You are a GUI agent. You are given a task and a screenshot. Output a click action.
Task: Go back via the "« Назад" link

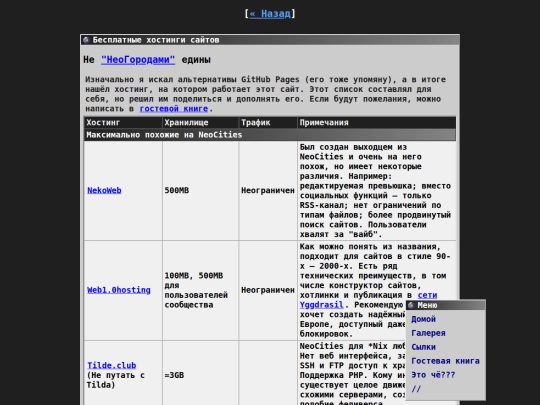270,13
